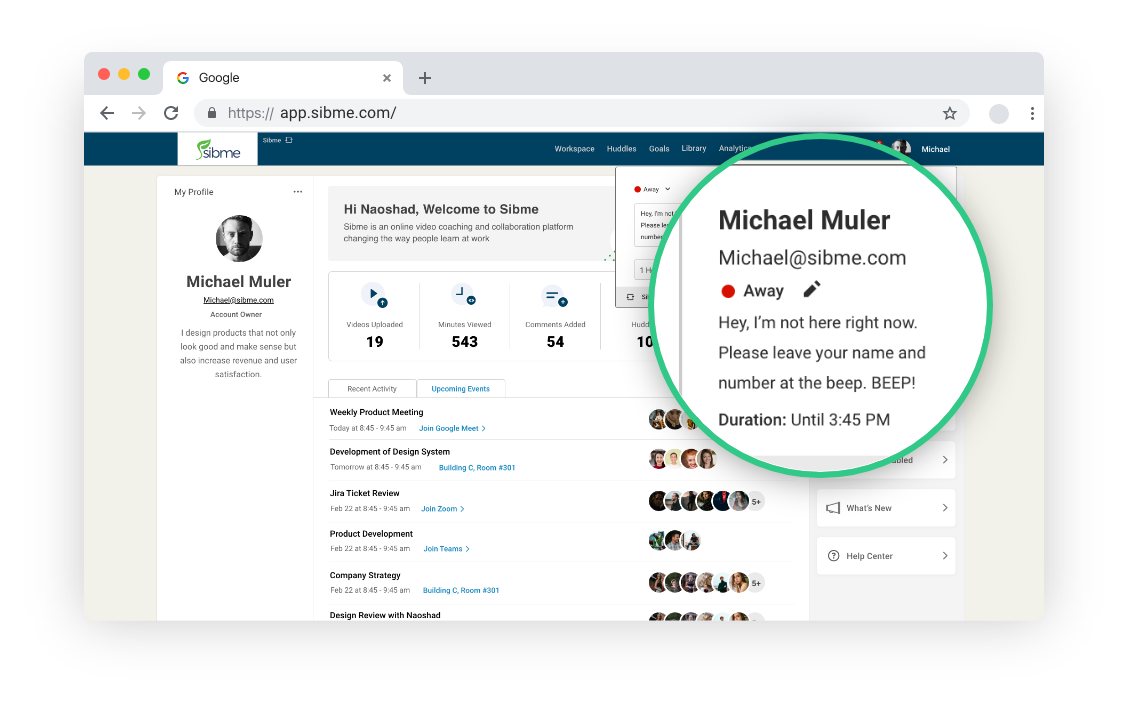Open the Sibme account switcher icon
The width and height of the screenshot is (1128, 705).
point(289,140)
